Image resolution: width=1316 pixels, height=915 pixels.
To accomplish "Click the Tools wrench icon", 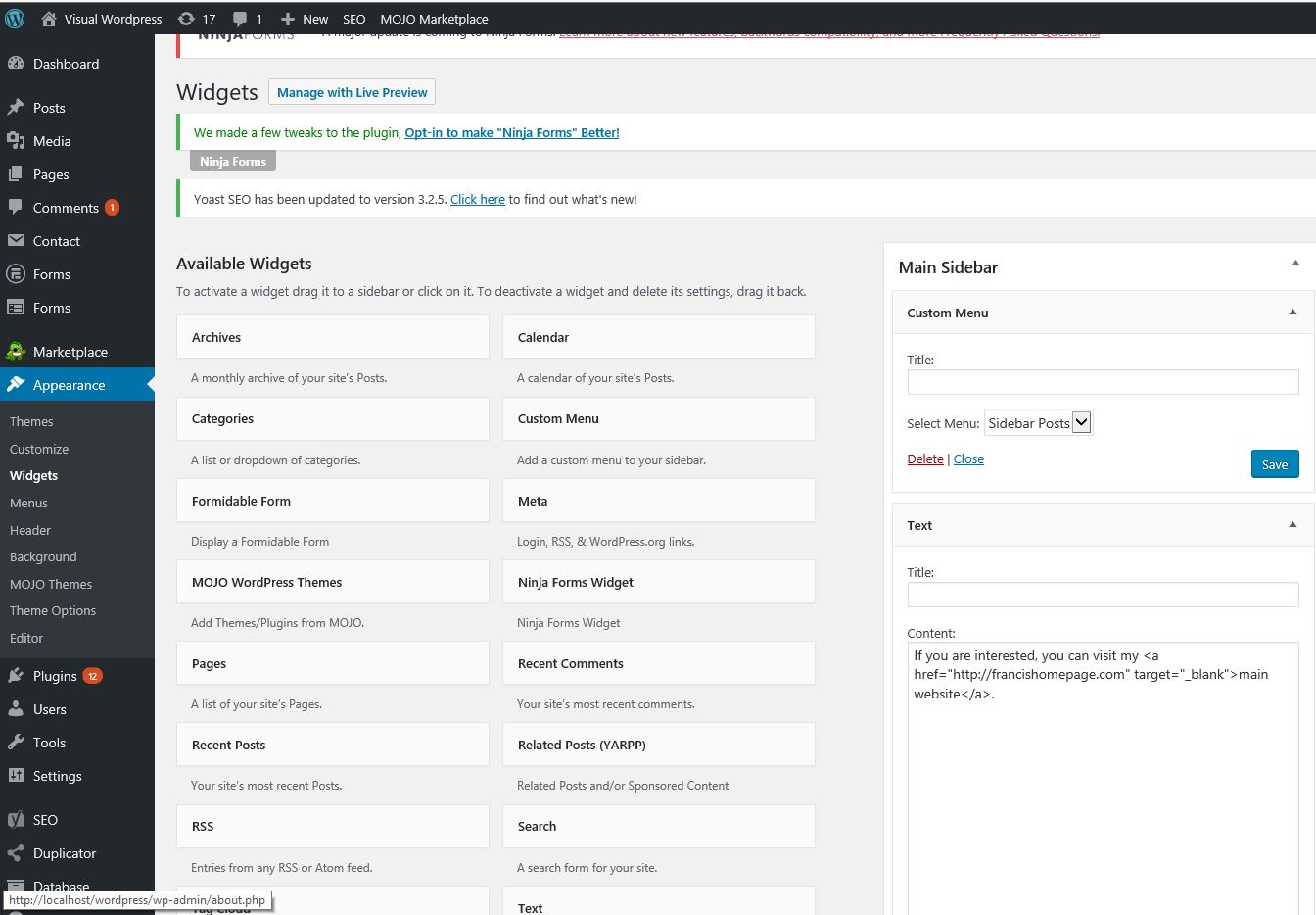I will point(16,743).
